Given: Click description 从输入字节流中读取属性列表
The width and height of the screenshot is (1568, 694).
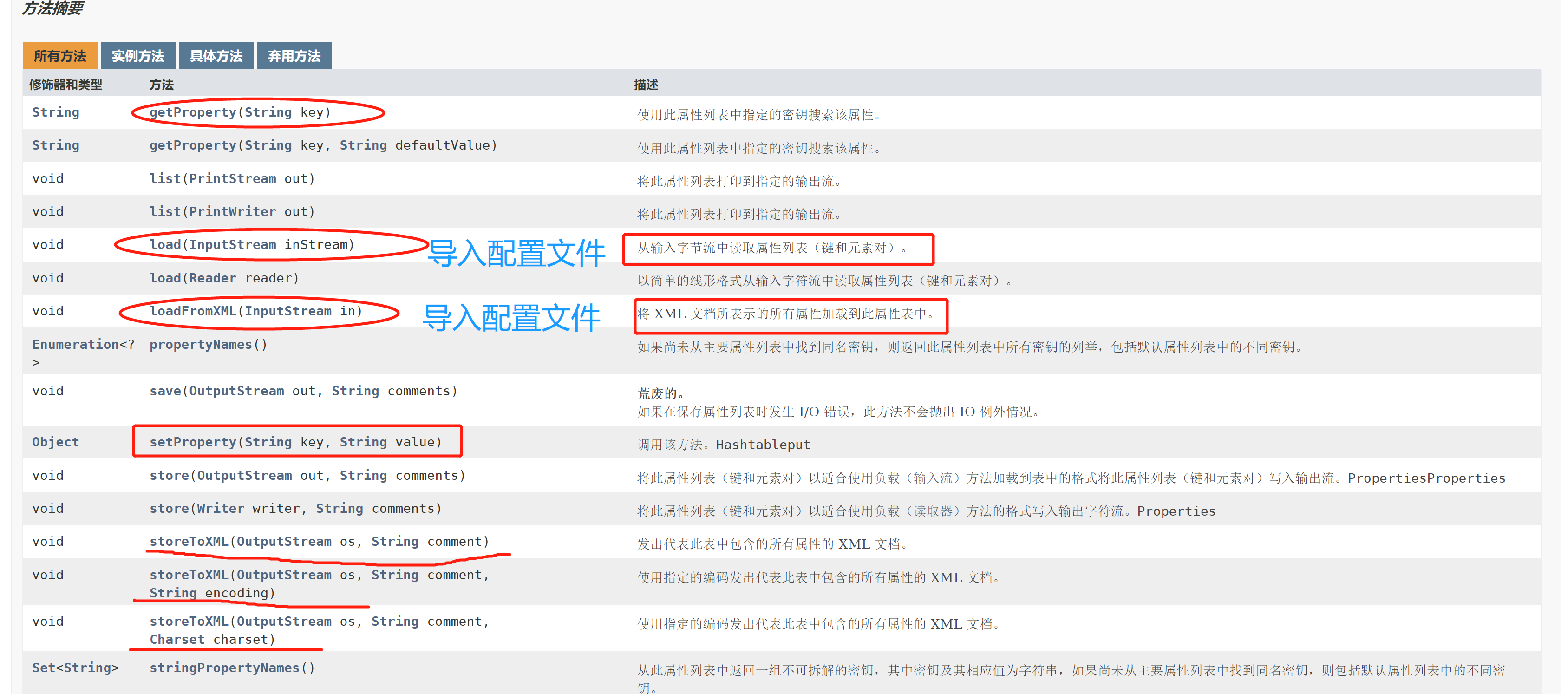Looking at the screenshot, I should pos(772,248).
